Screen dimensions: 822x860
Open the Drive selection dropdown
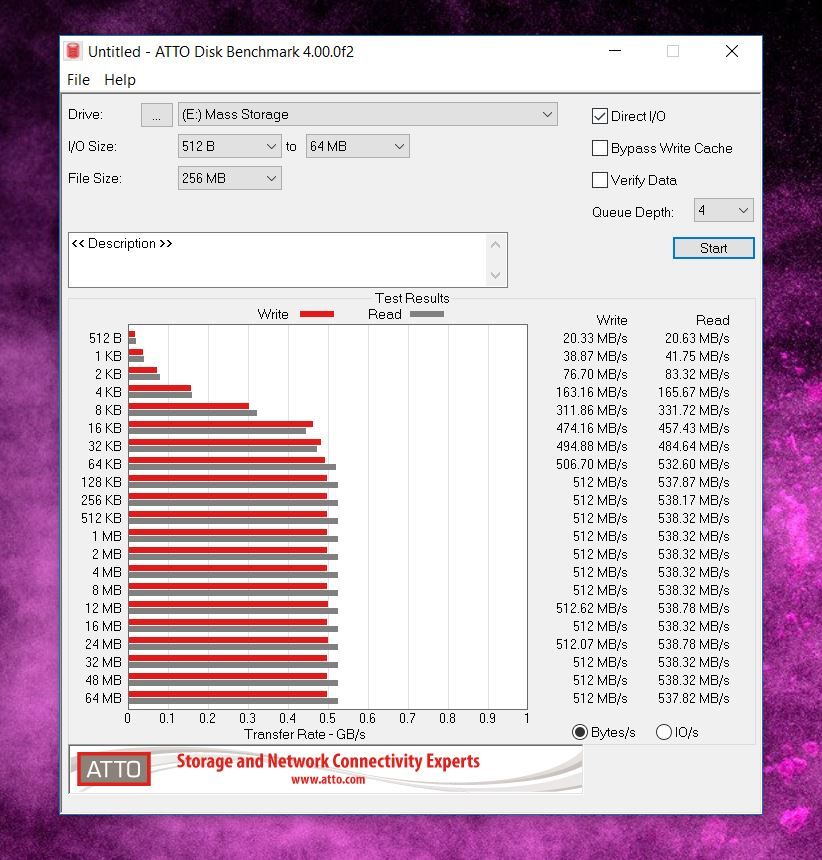(367, 115)
